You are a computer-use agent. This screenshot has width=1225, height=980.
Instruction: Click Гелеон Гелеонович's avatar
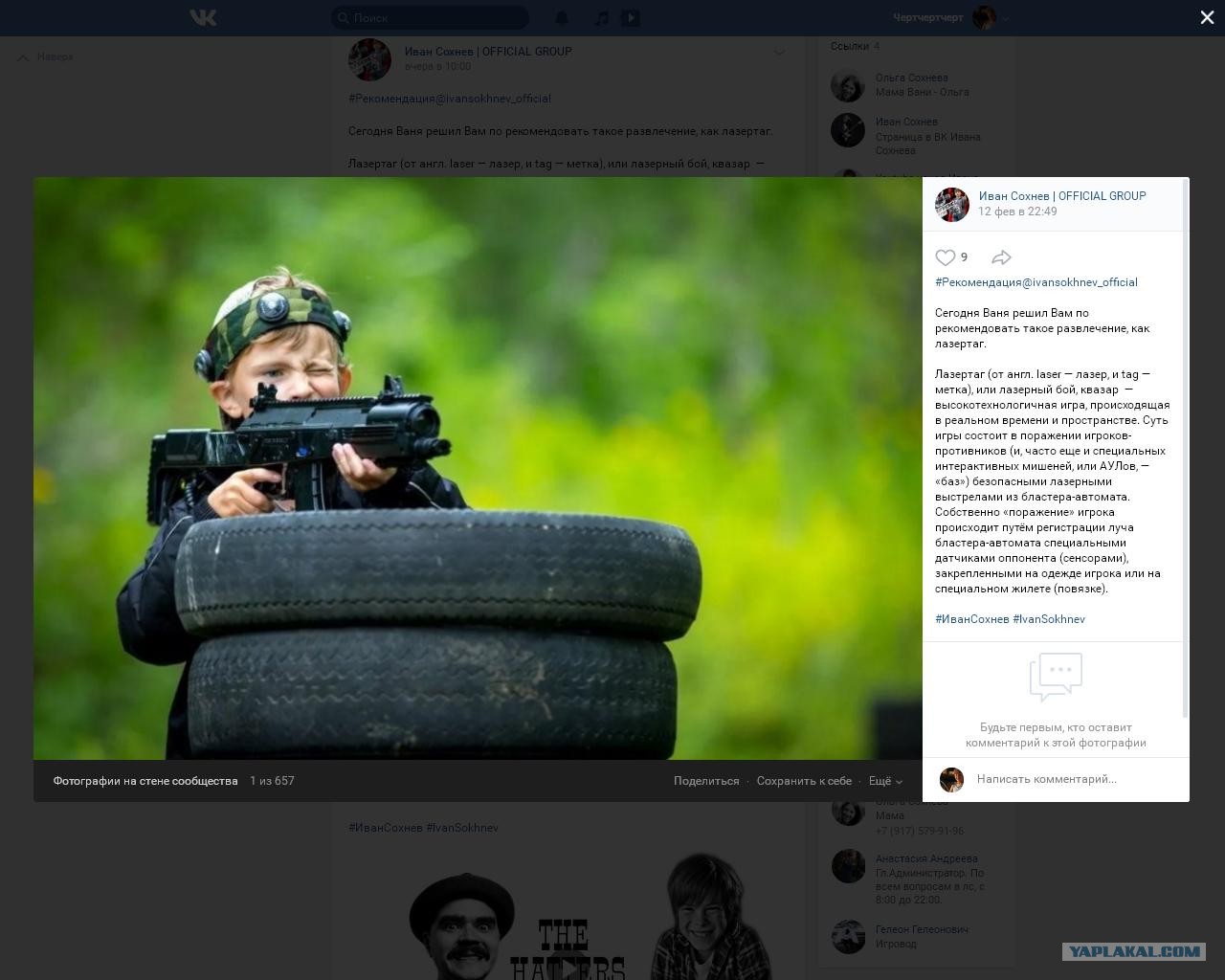point(848,937)
